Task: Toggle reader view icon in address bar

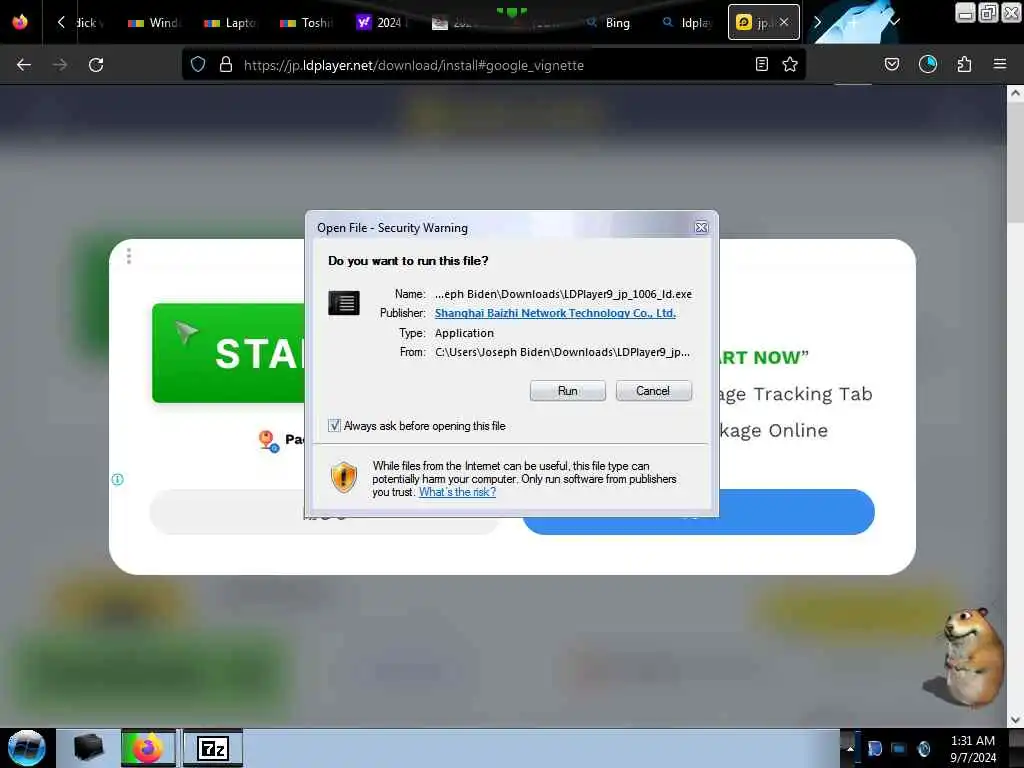Action: coord(761,64)
